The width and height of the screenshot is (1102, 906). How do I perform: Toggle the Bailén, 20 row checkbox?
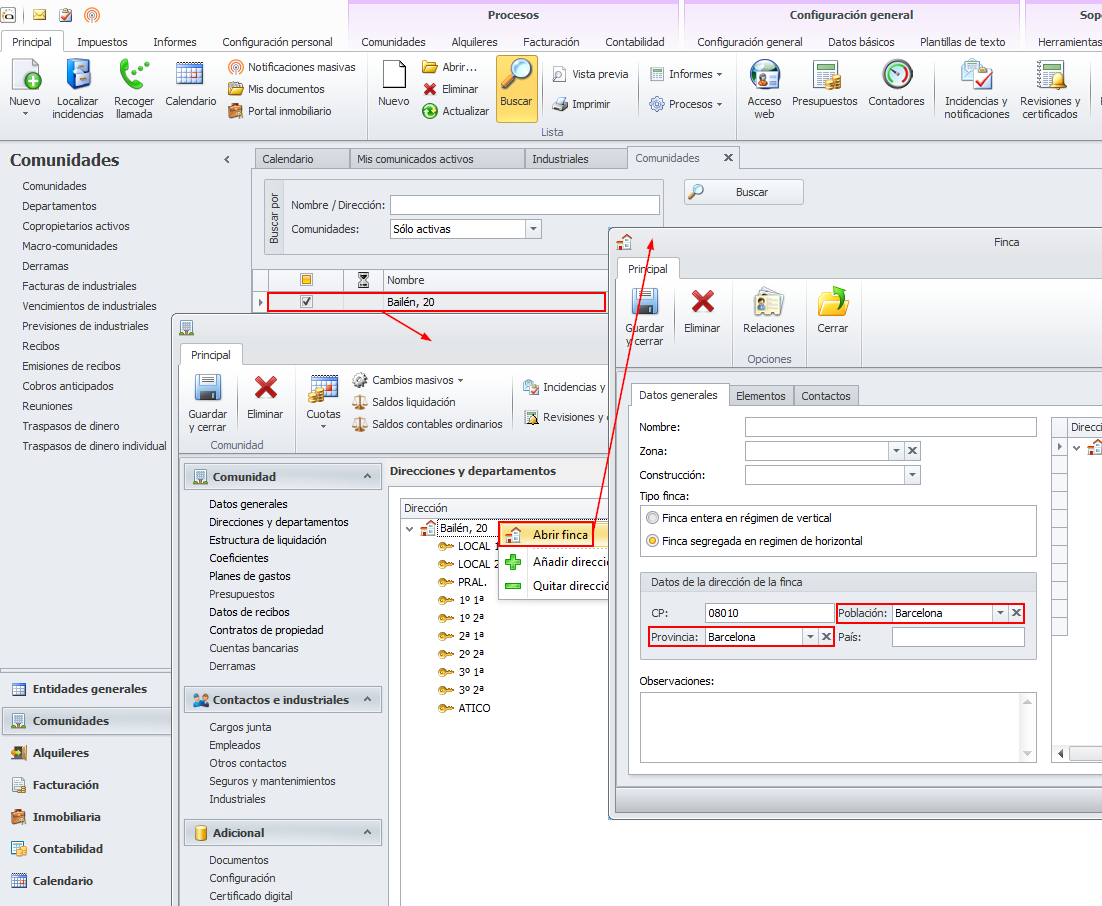coord(307,301)
